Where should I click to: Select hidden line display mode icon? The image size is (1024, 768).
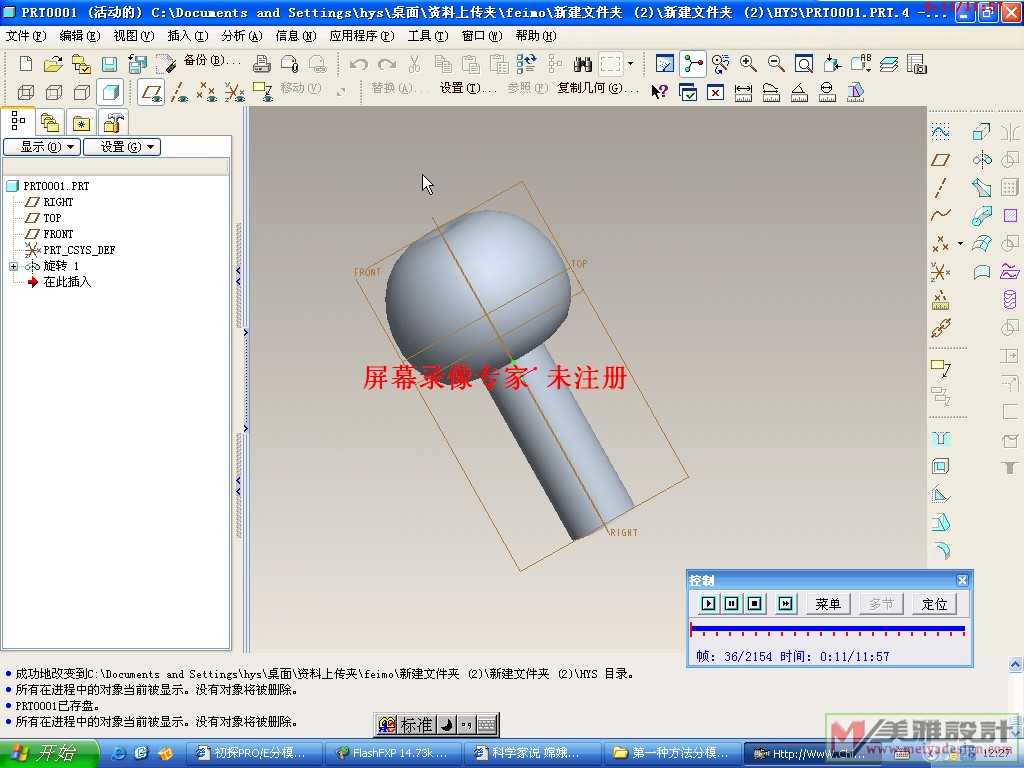54,92
